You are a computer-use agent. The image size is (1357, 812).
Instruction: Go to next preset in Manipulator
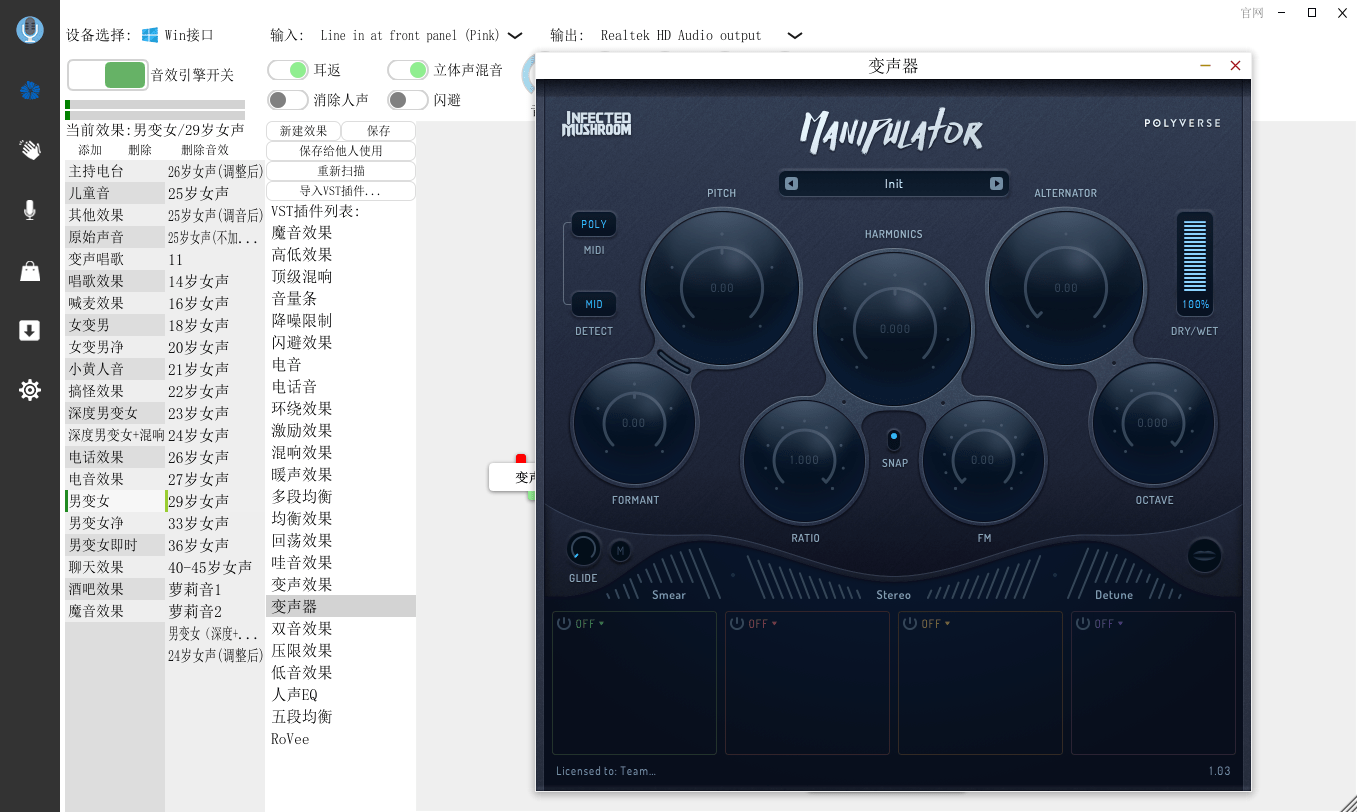(996, 184)
